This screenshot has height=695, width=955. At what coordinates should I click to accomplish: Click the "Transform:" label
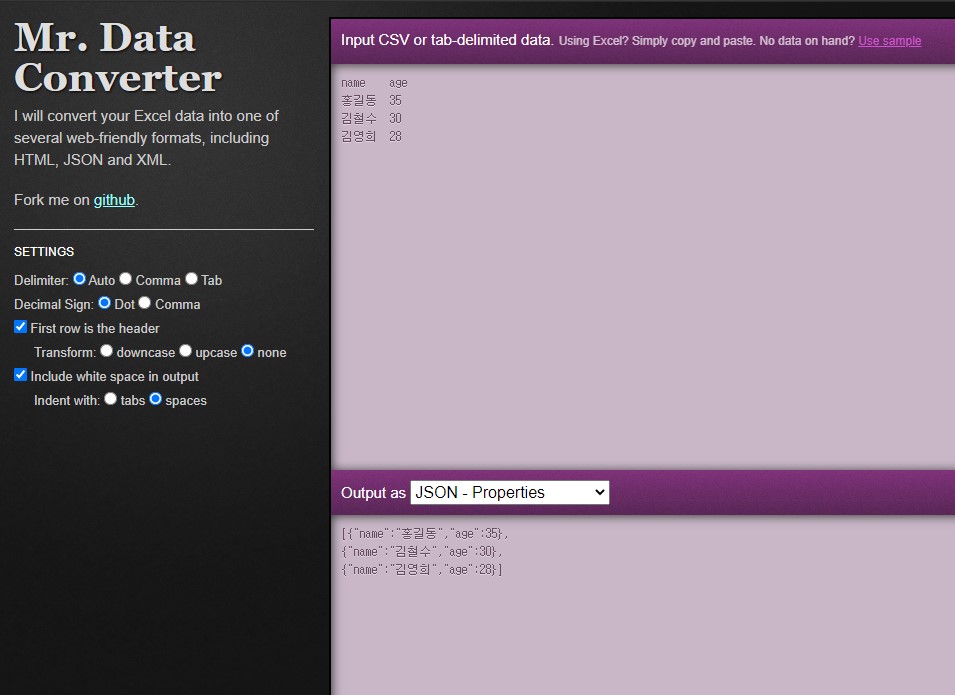65,353
